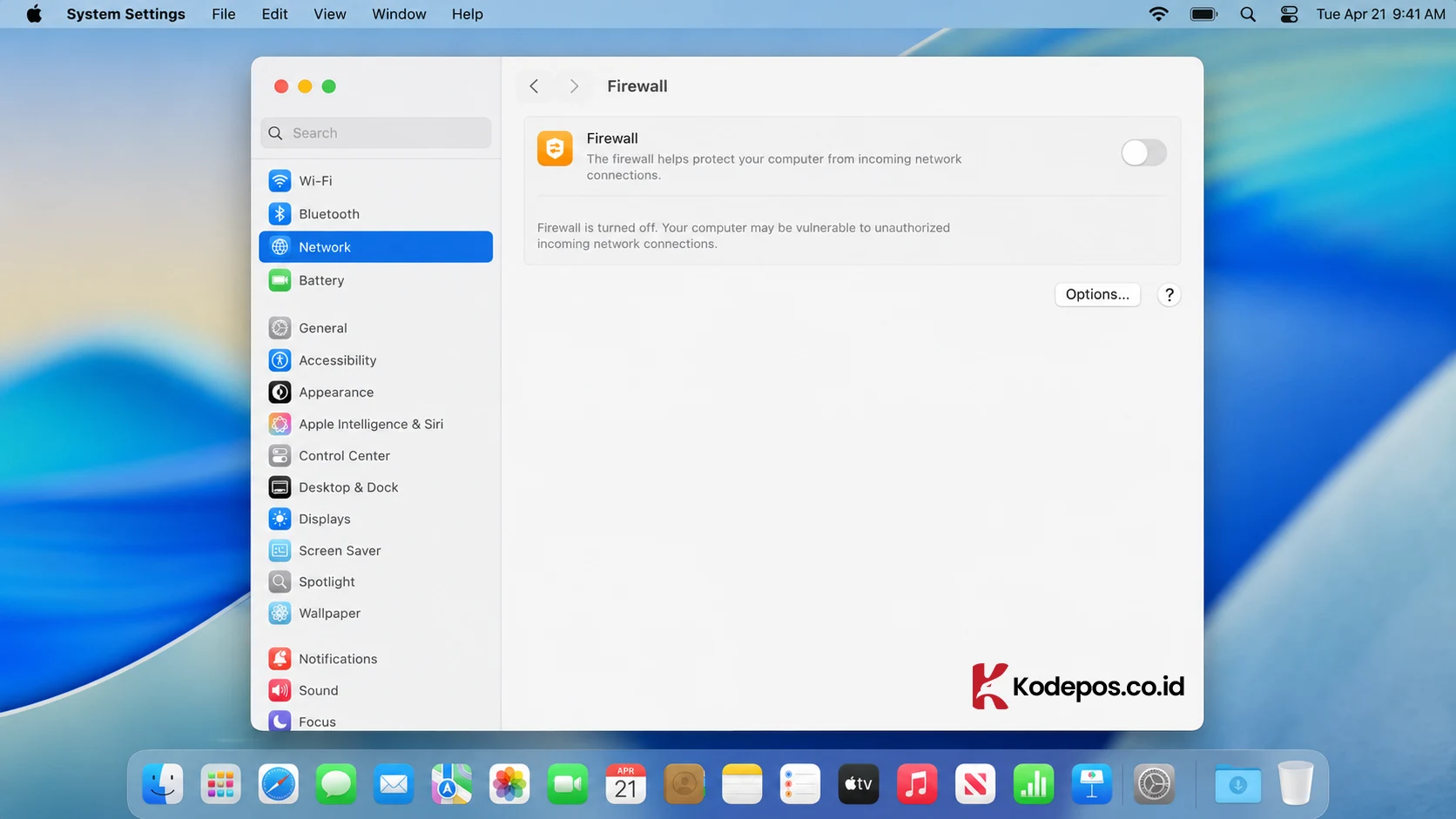Open Control Center settings

(x=375, y=456)
